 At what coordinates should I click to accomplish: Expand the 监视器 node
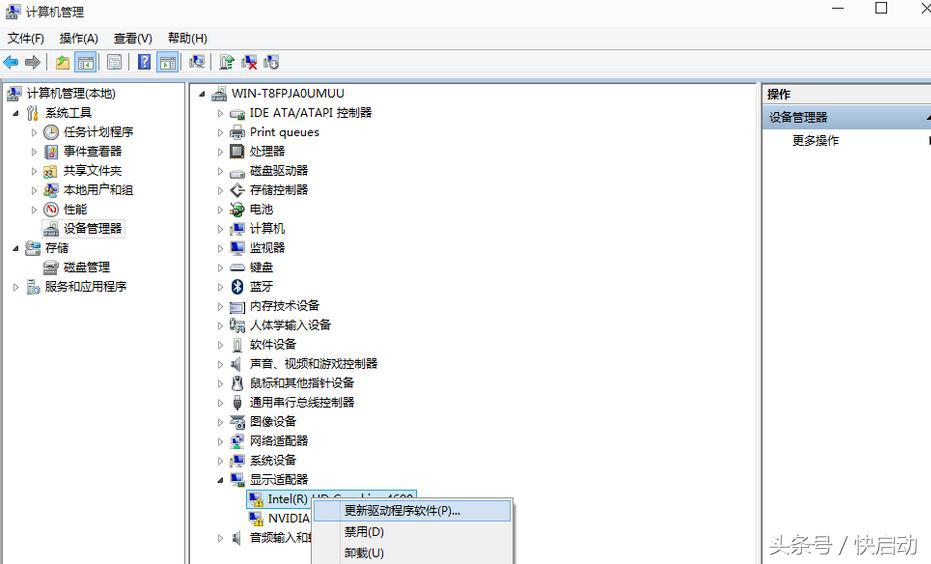(220, 248)
